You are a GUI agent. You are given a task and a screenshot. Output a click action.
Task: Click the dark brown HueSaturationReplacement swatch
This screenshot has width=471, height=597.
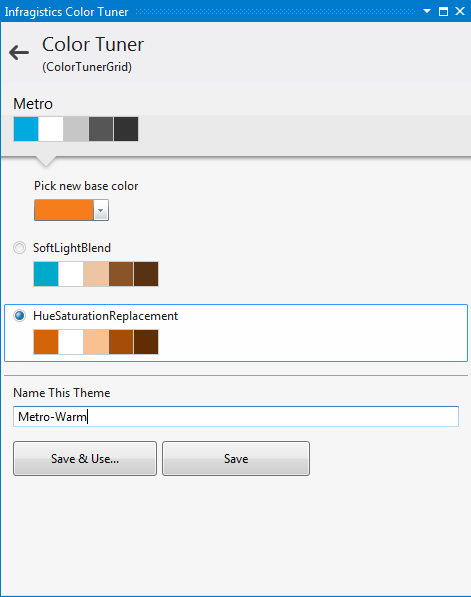146,342
